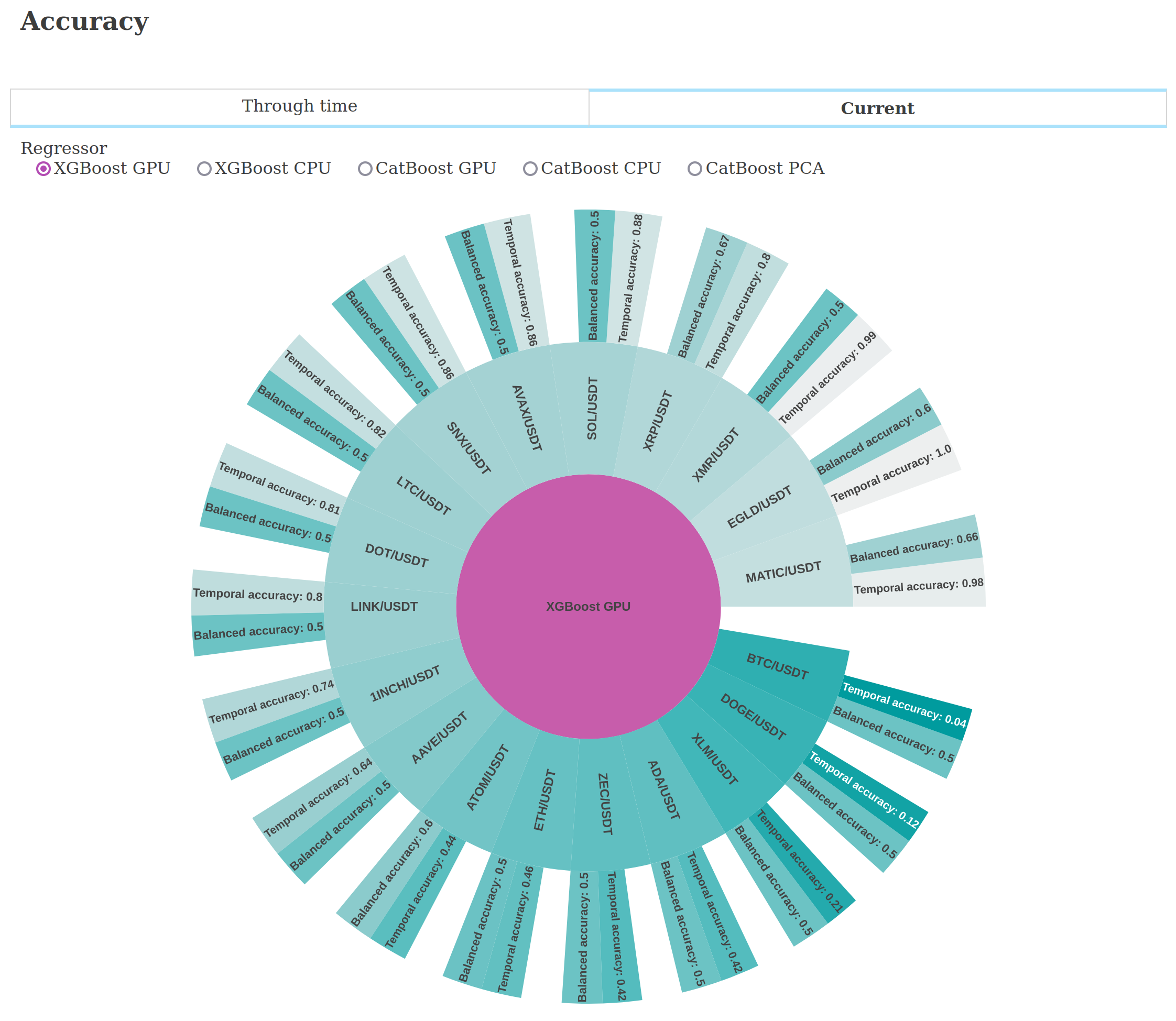Choose the CatBoost PCA radio button

click(x=694, y=169)
